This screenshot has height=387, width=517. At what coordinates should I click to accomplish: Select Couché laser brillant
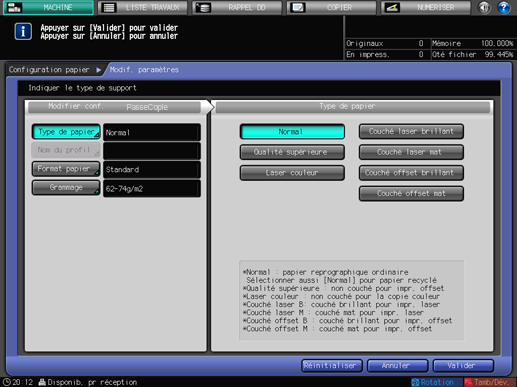coord(411,132)
